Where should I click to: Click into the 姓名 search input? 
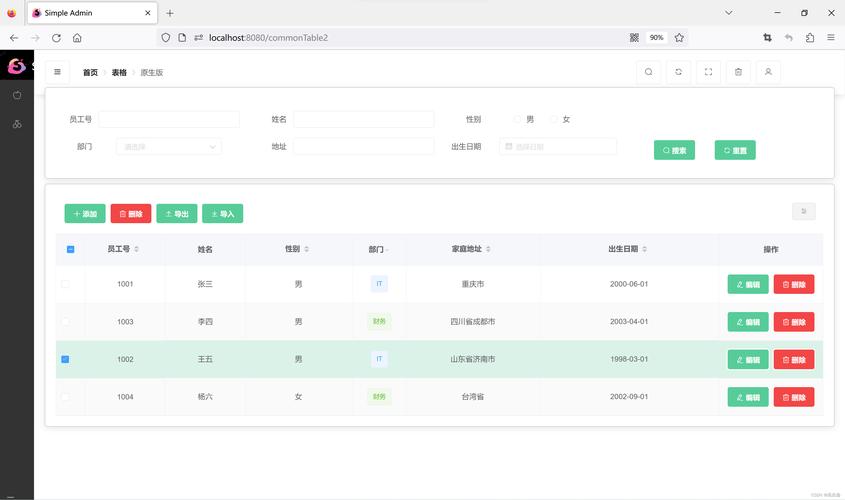coord(364,119)
